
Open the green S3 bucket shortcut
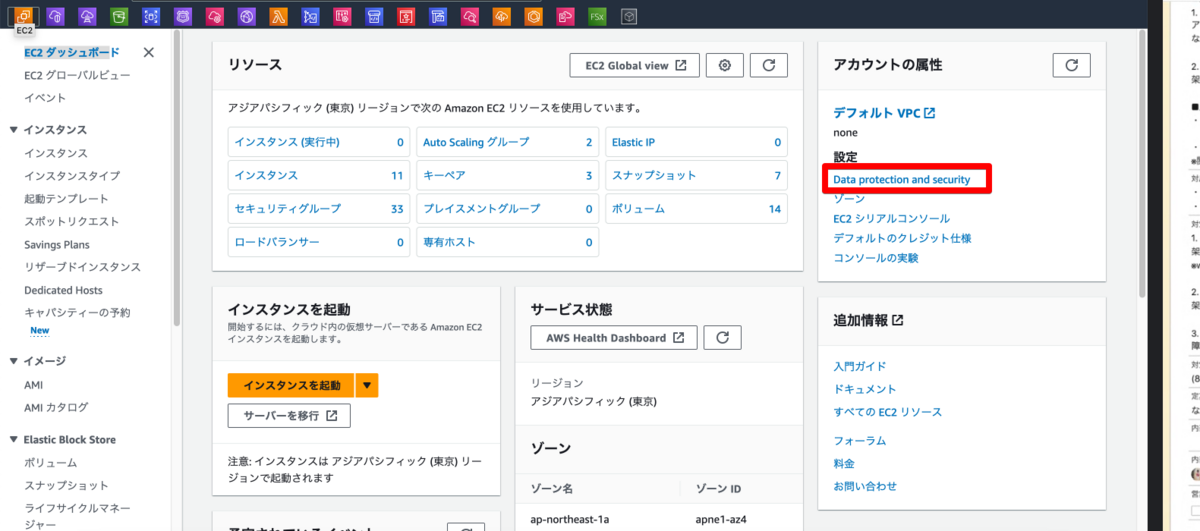pyautogui.click(x=118, y=16)
